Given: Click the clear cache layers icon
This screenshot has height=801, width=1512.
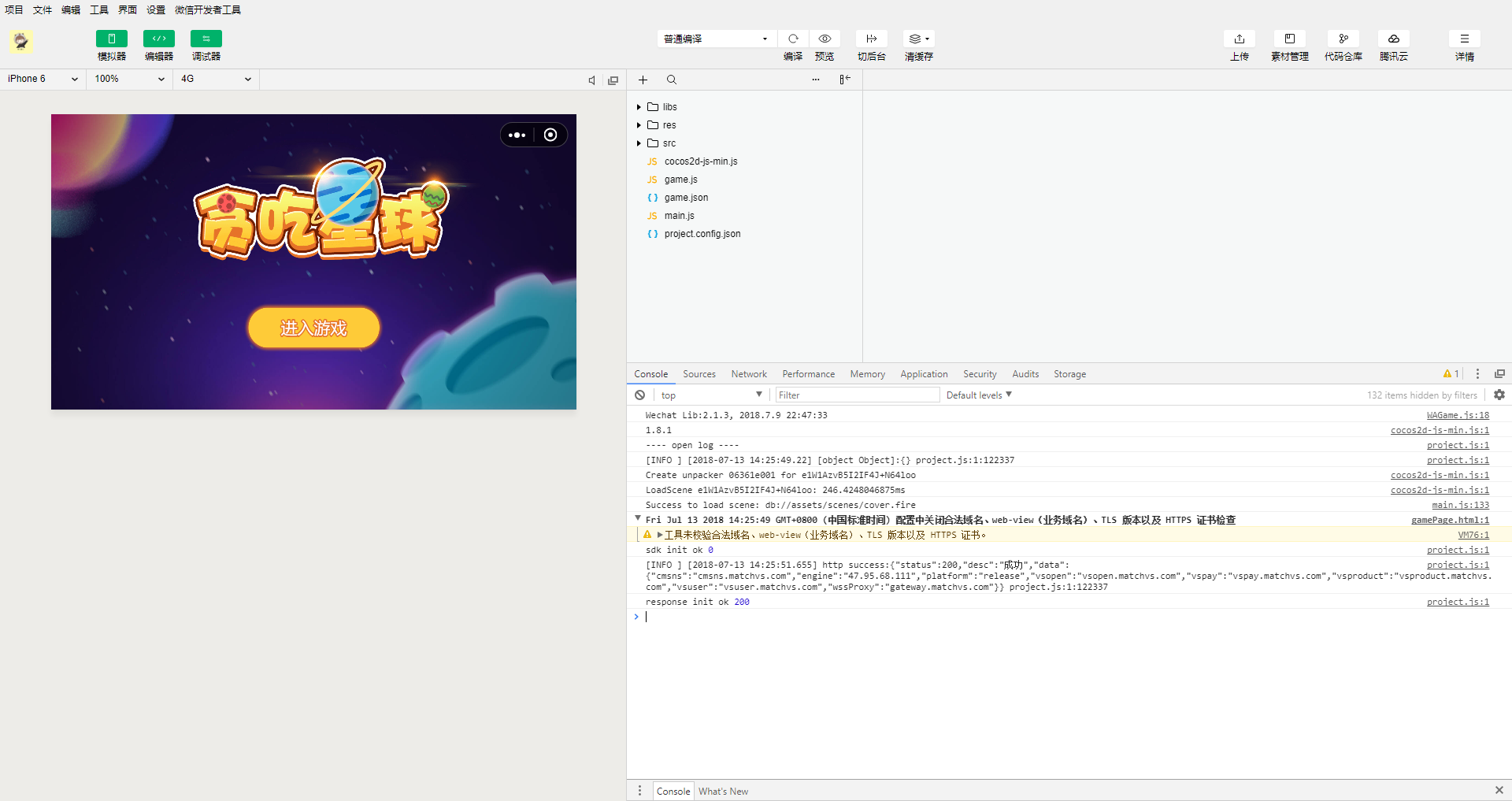Looking at the screenshot, I should pyautogui.click(x=919, y=39).
